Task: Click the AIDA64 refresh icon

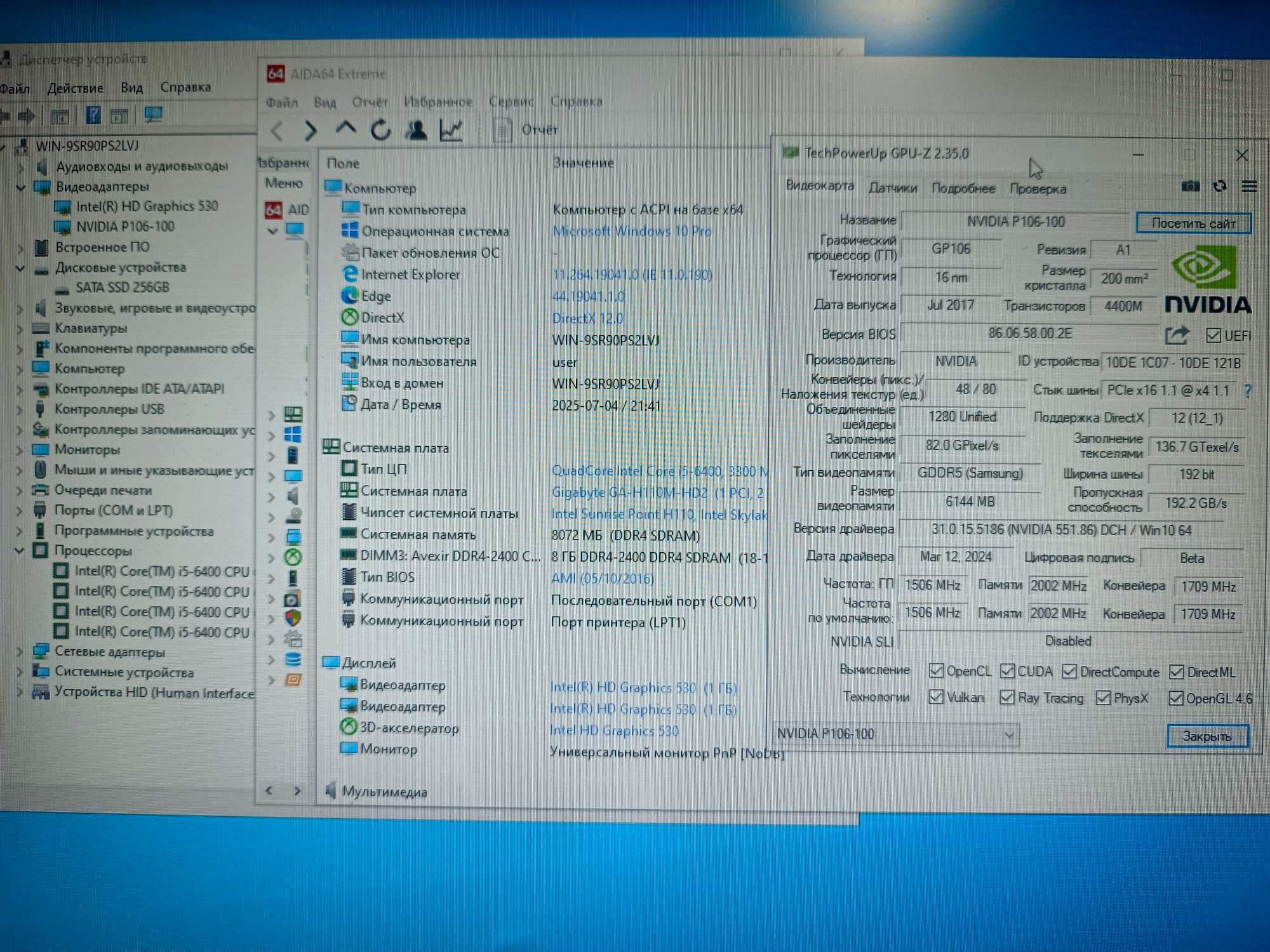Action: pyautogui.click(x=381, y=130)
